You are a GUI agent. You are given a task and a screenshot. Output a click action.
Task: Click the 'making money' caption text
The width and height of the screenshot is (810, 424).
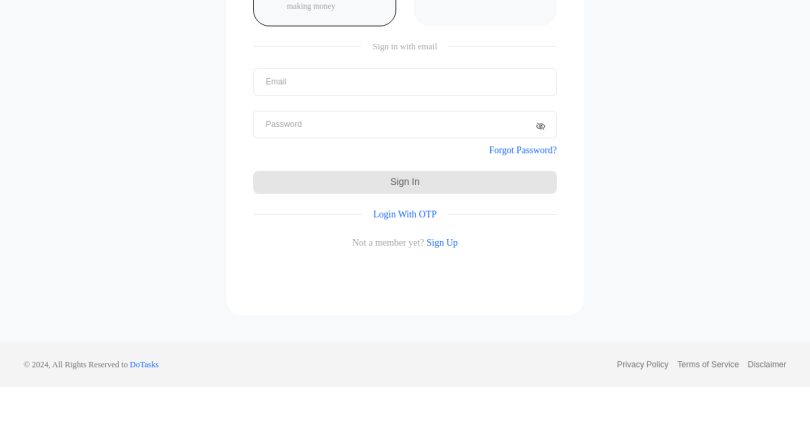(311, 6)
